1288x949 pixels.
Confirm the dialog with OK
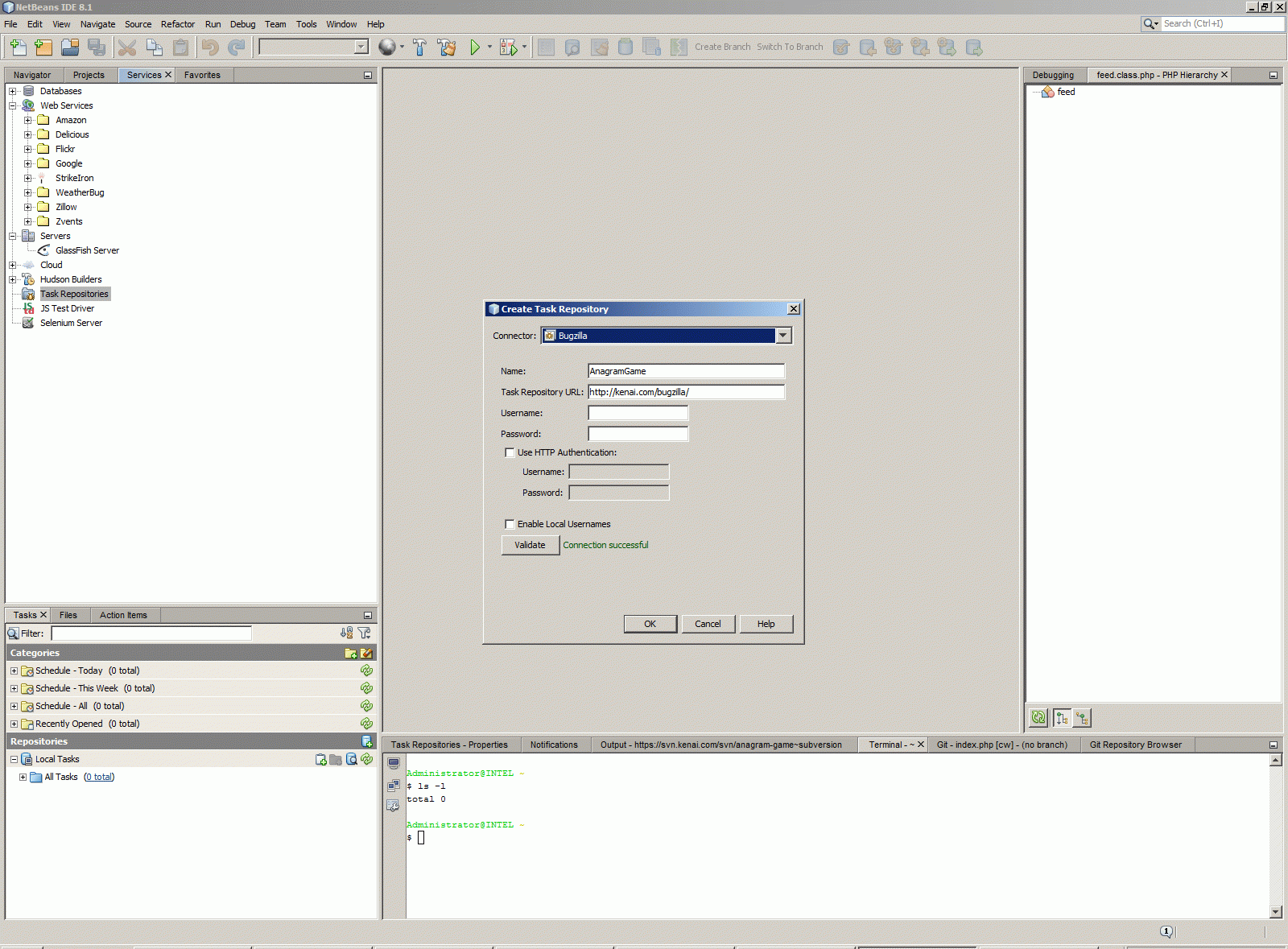(650, 624)
